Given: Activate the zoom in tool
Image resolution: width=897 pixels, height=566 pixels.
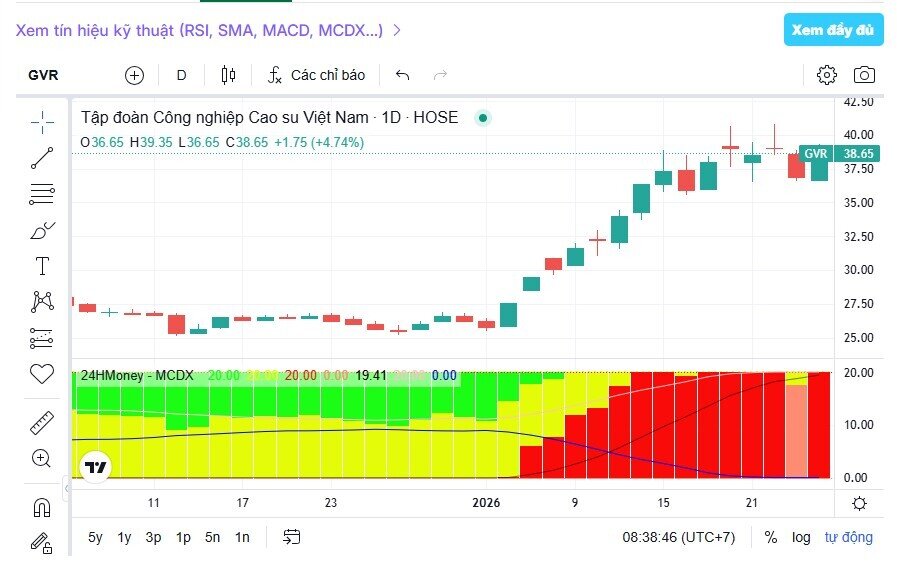Looking at the screenshot, I should point(42,458).
